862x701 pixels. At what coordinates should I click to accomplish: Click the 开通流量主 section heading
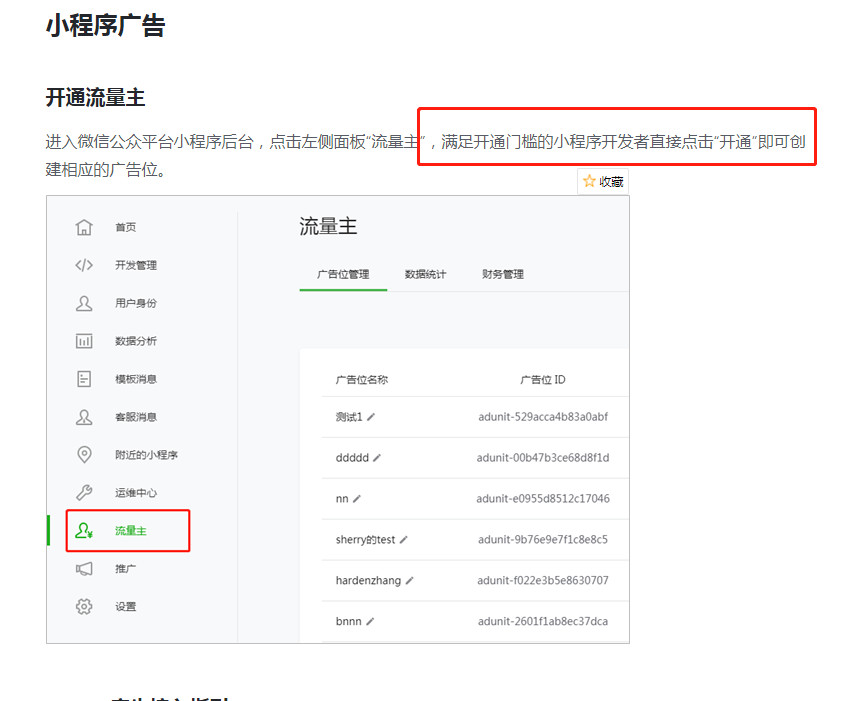[95, 98]
